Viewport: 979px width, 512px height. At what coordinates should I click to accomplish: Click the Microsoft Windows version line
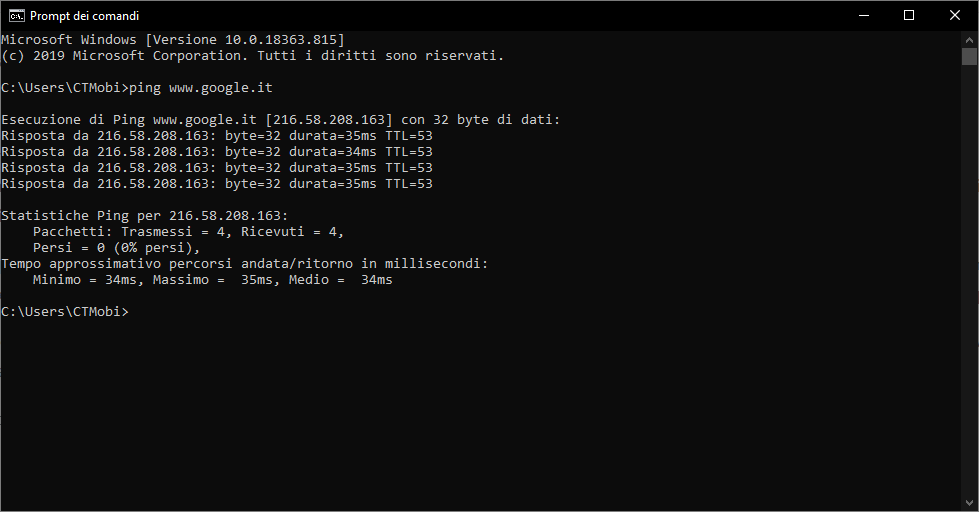point(172,40)
